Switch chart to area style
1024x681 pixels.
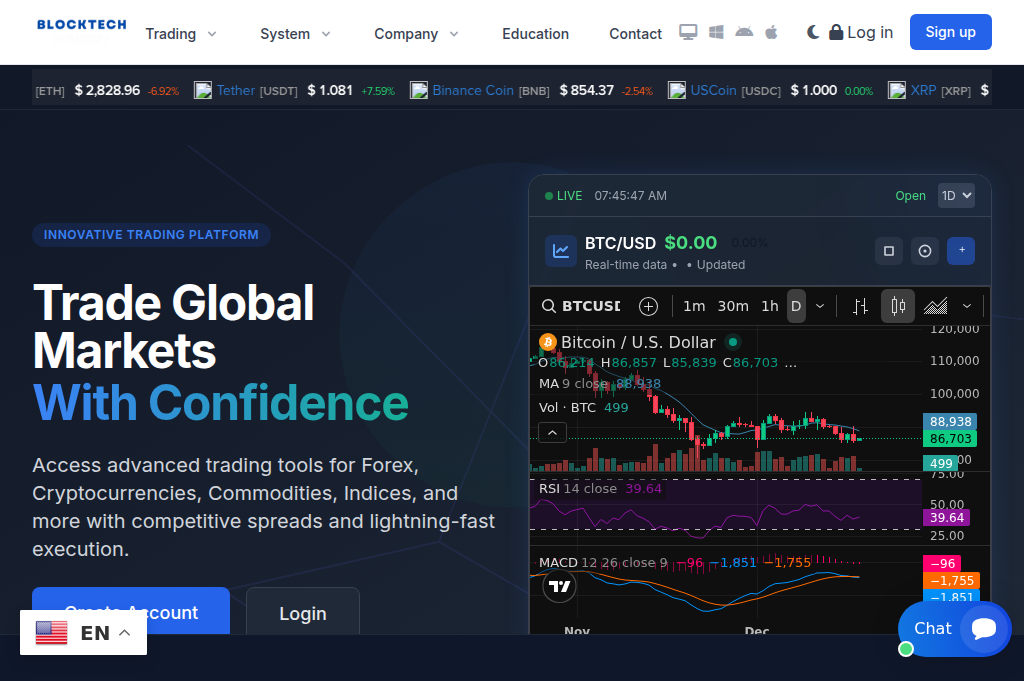tap(936, 306)
